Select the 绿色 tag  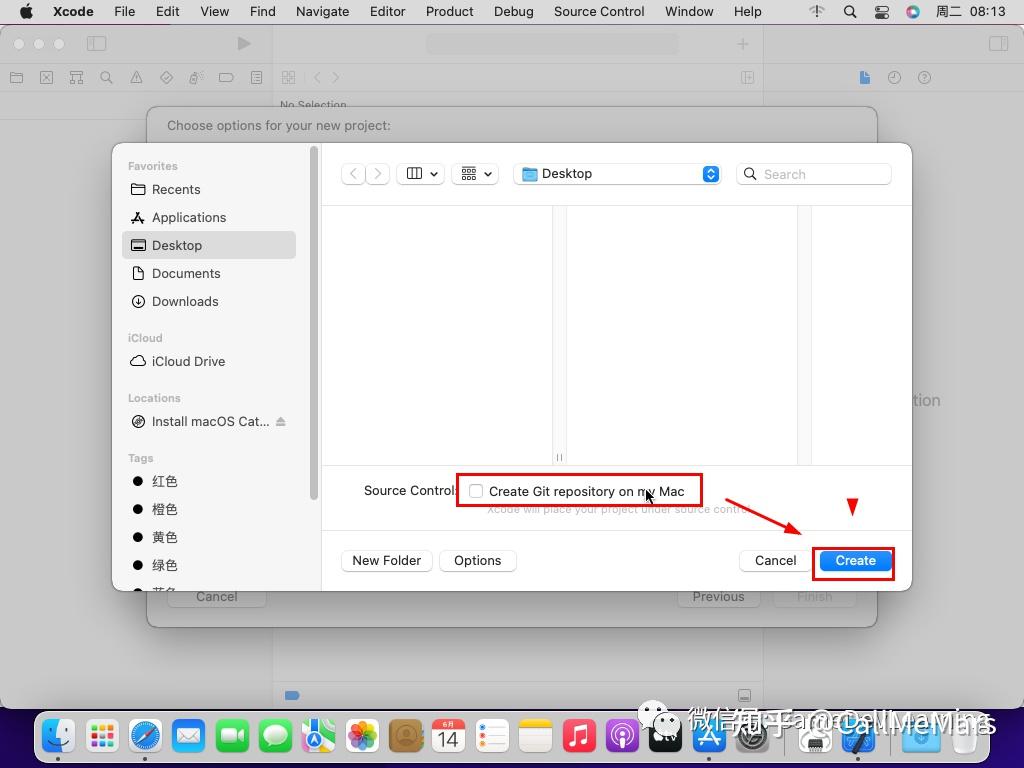click(209, 566)
